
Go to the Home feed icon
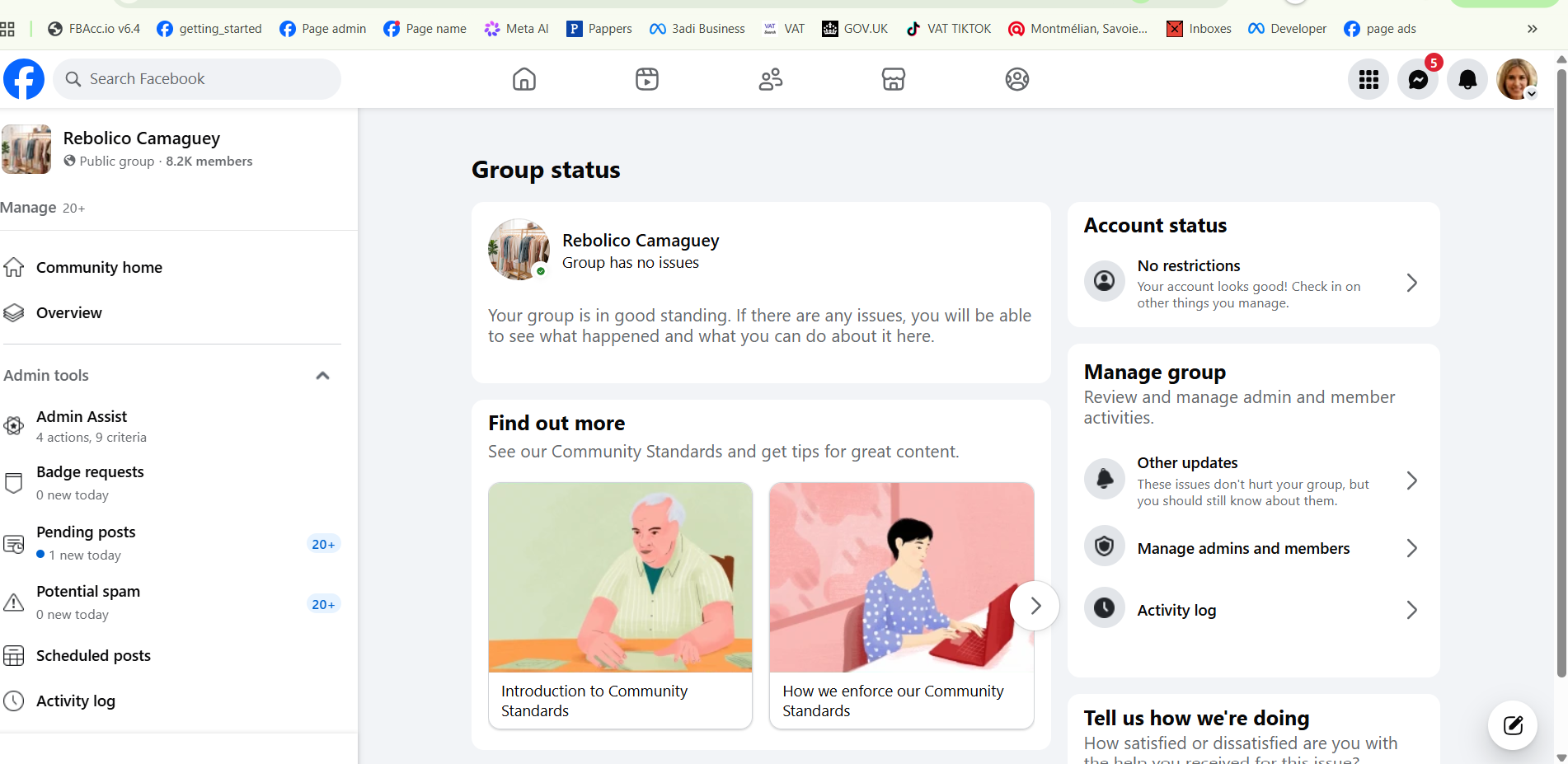tap(524, 79)
